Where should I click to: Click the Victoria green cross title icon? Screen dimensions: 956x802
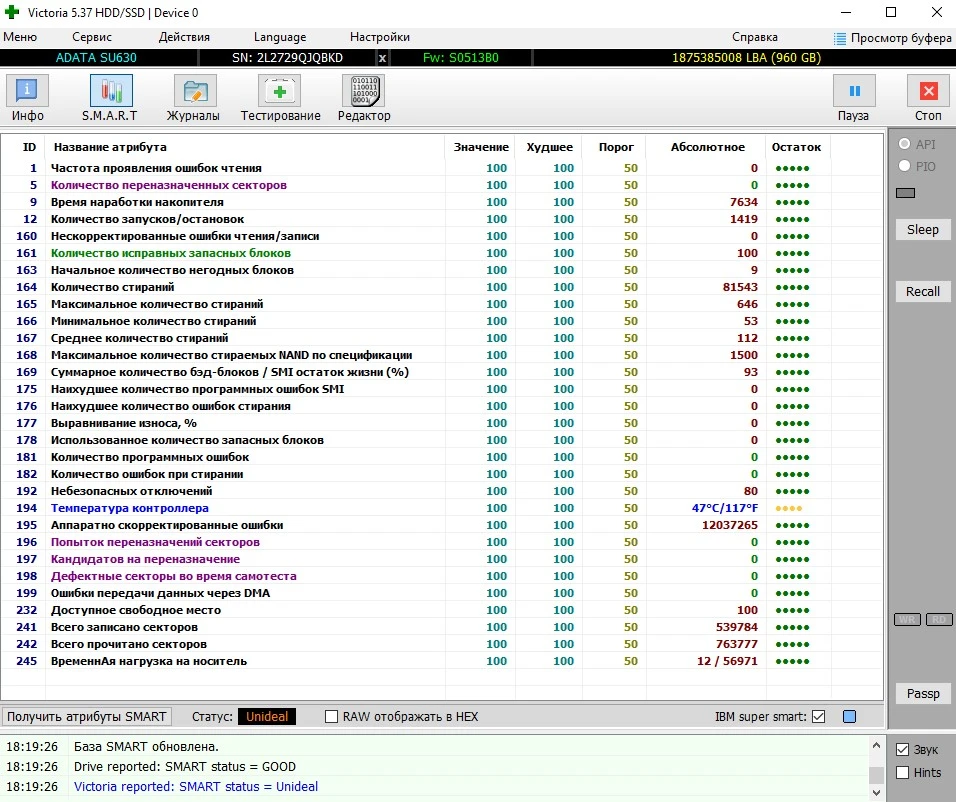[12, 12]
